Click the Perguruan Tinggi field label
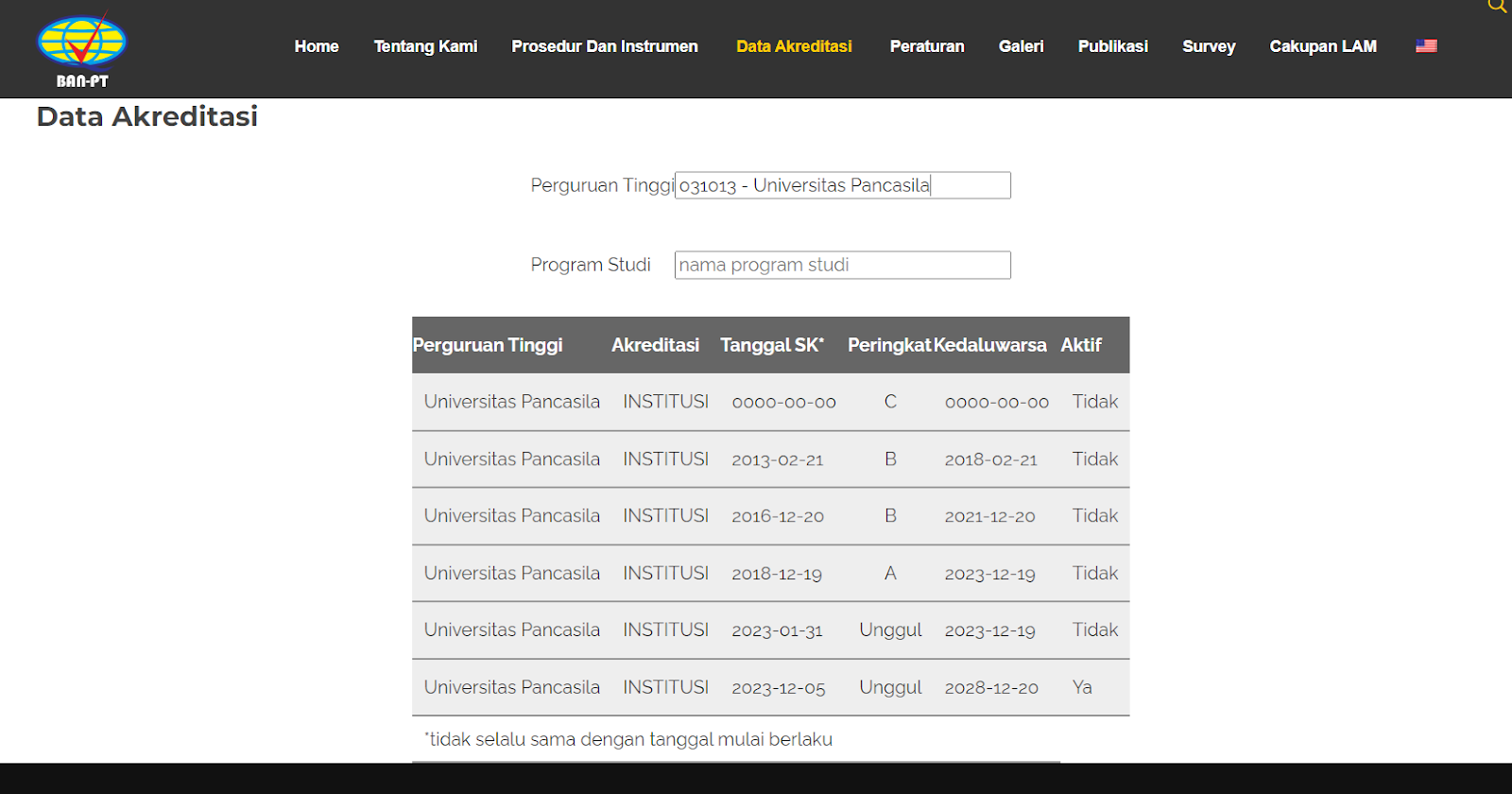 (x=602, y=185)
